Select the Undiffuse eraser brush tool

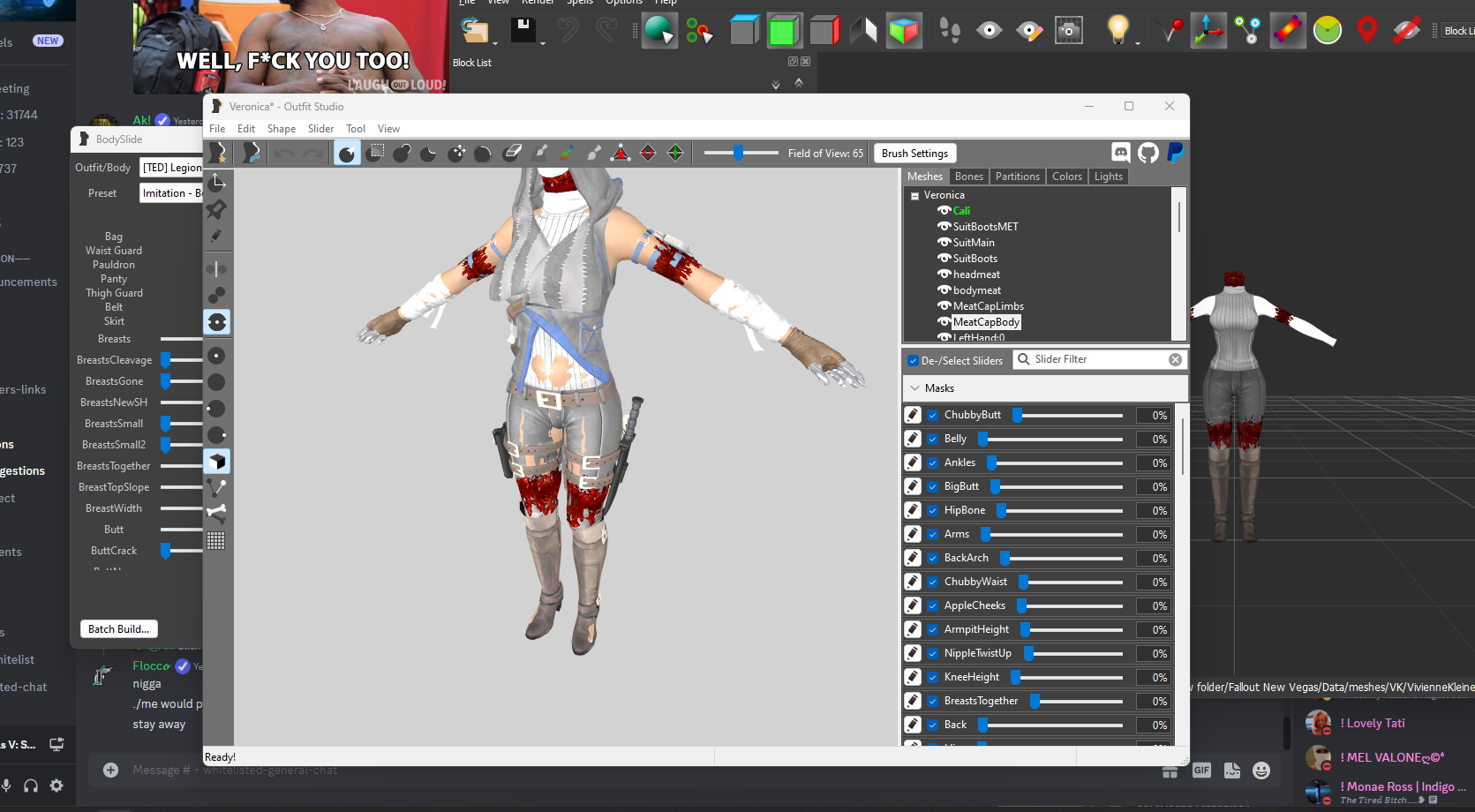point(512,154)
